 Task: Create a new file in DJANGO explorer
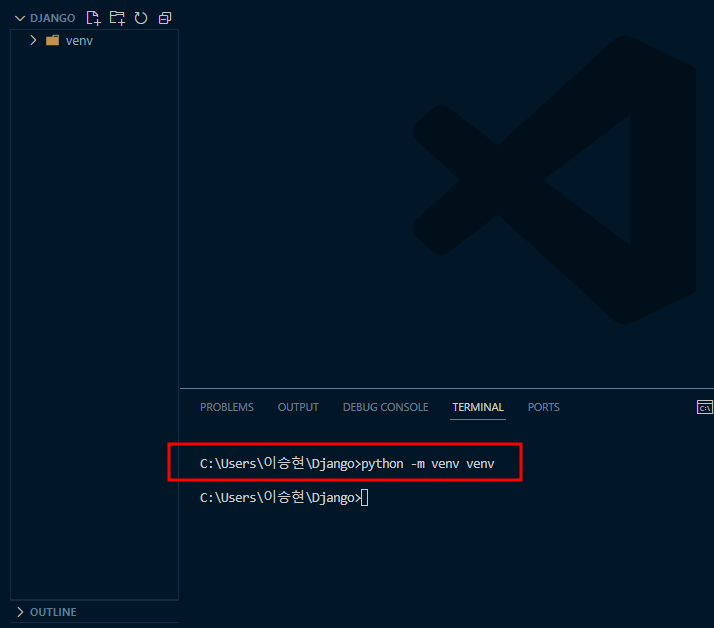pos(93,18)
